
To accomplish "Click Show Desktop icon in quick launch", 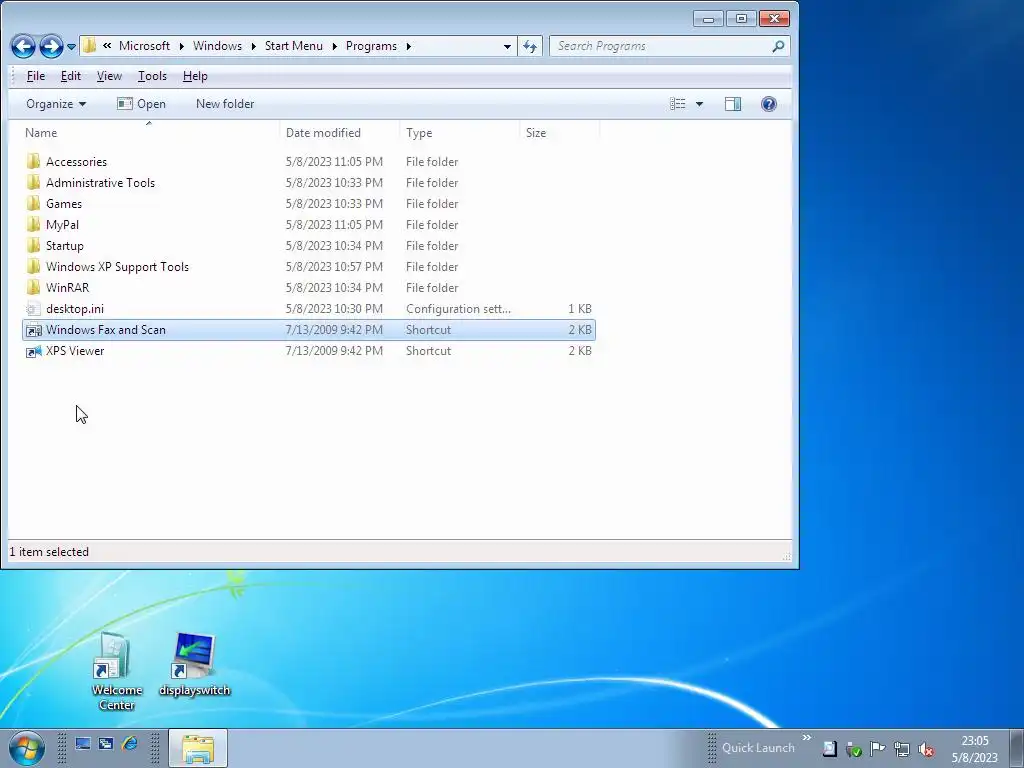I will (82, 743).
